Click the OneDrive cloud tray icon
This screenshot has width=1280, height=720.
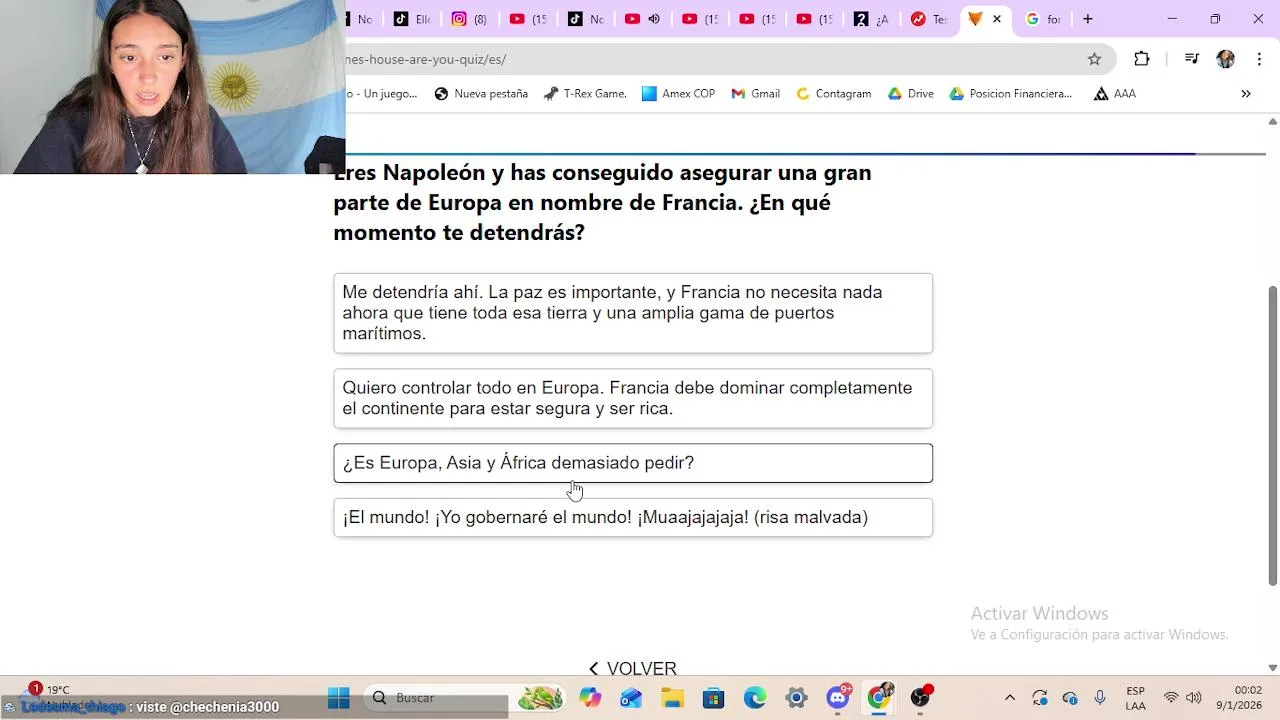pos(1070,698)
